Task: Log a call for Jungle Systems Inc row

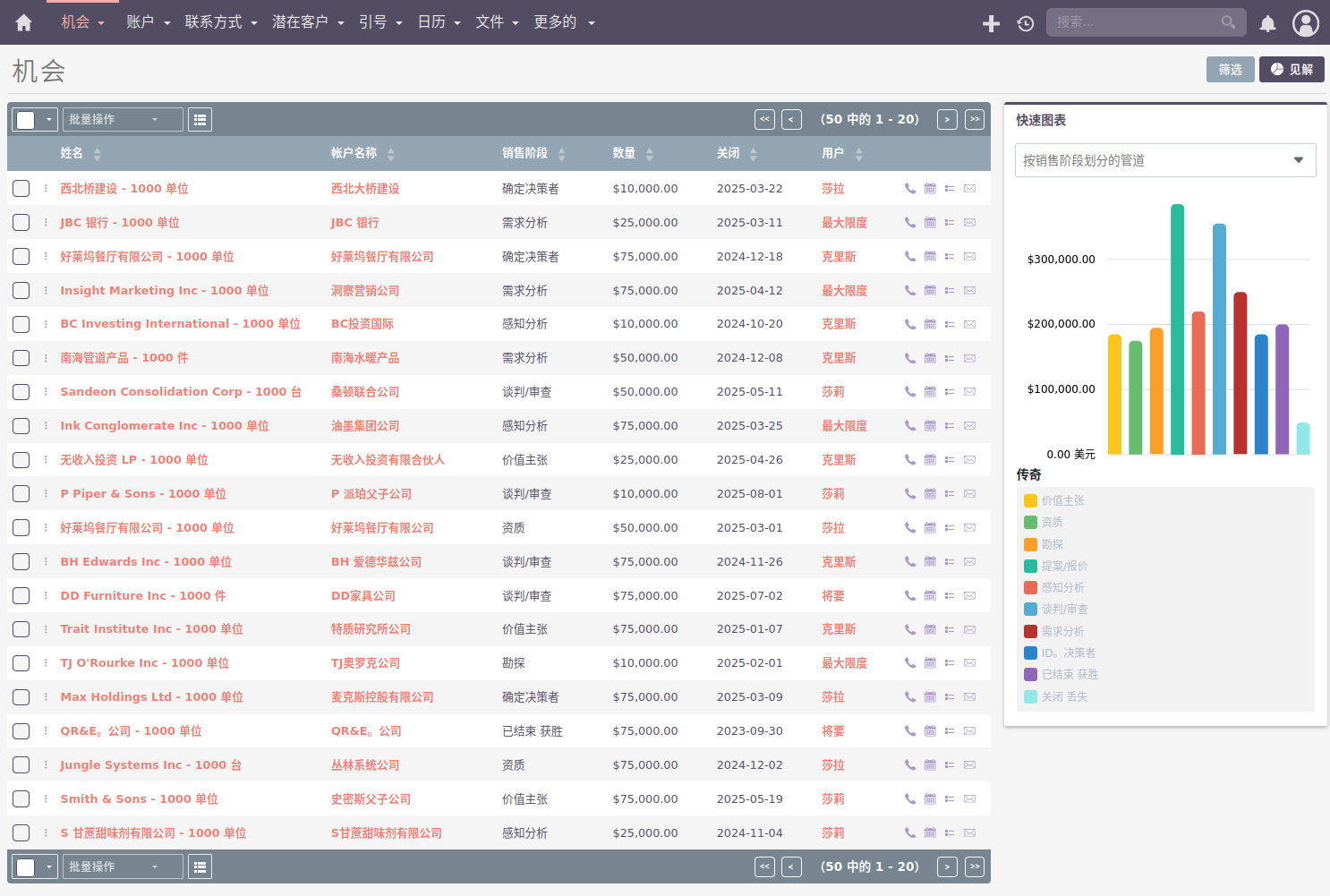Action: click(910, 765)
